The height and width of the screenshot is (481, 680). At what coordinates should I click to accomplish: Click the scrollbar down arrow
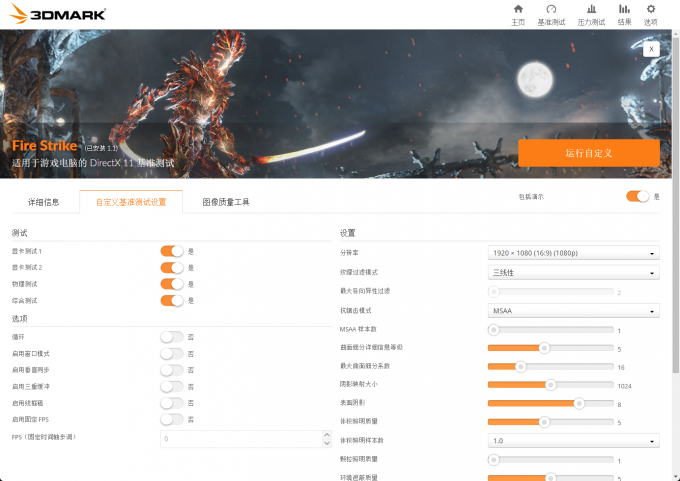point(676,477)
